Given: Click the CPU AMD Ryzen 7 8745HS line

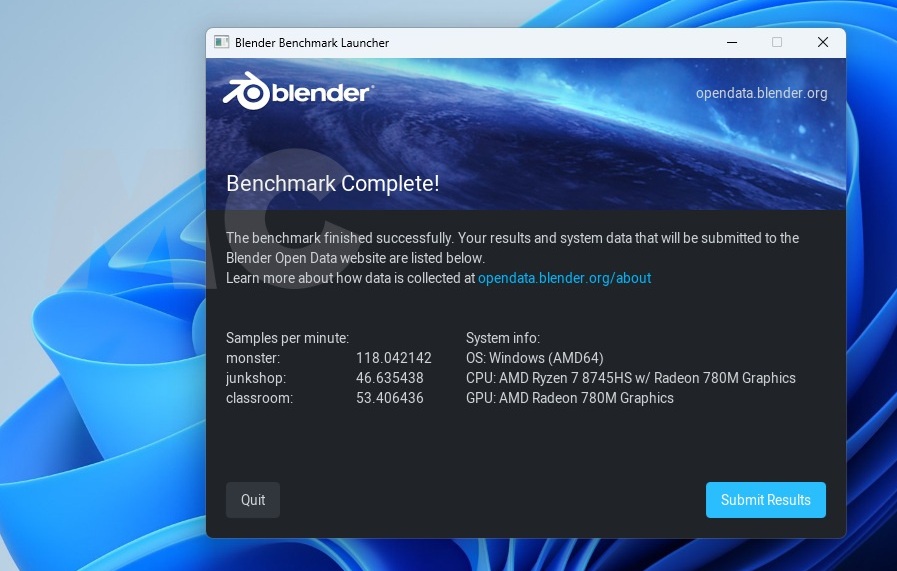Looking at the screenshot, I should click(630, 378).
